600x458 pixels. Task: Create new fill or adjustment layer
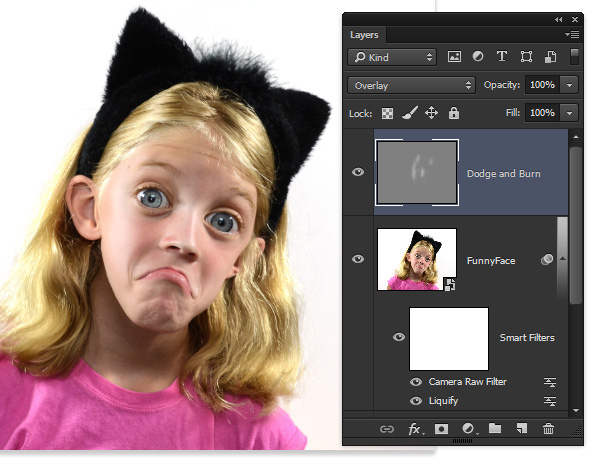(x=469, y=429)
